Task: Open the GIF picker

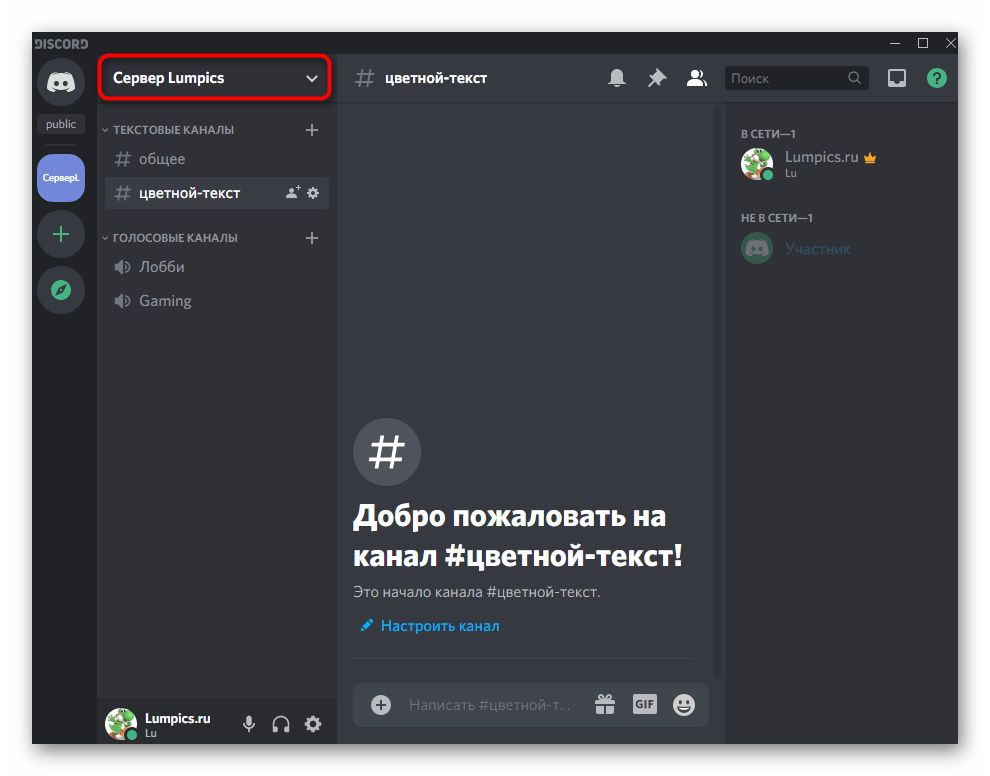Action: click(x=645, y=705)
